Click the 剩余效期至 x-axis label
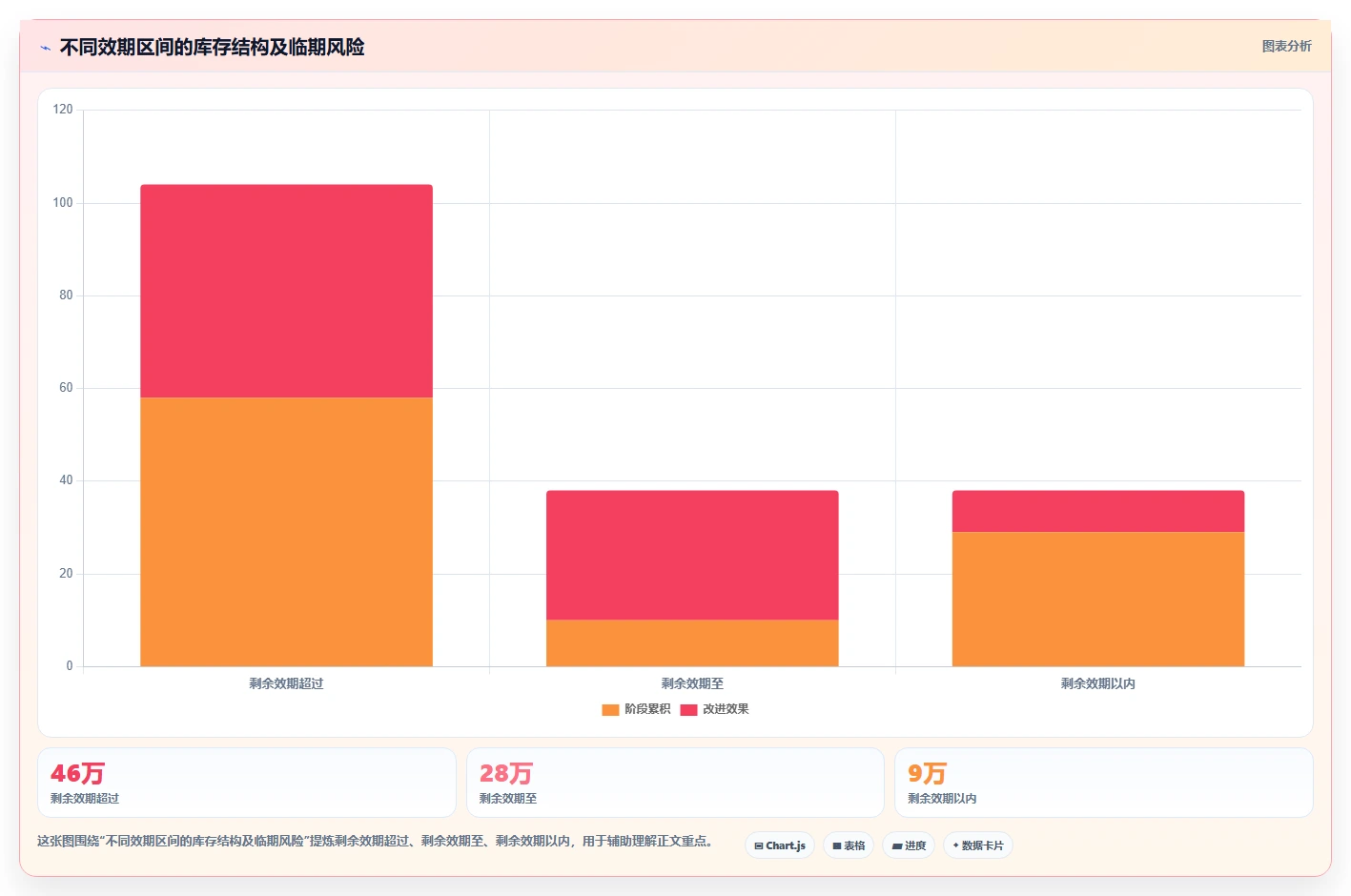1351x896 pixels. click(692, 683)
